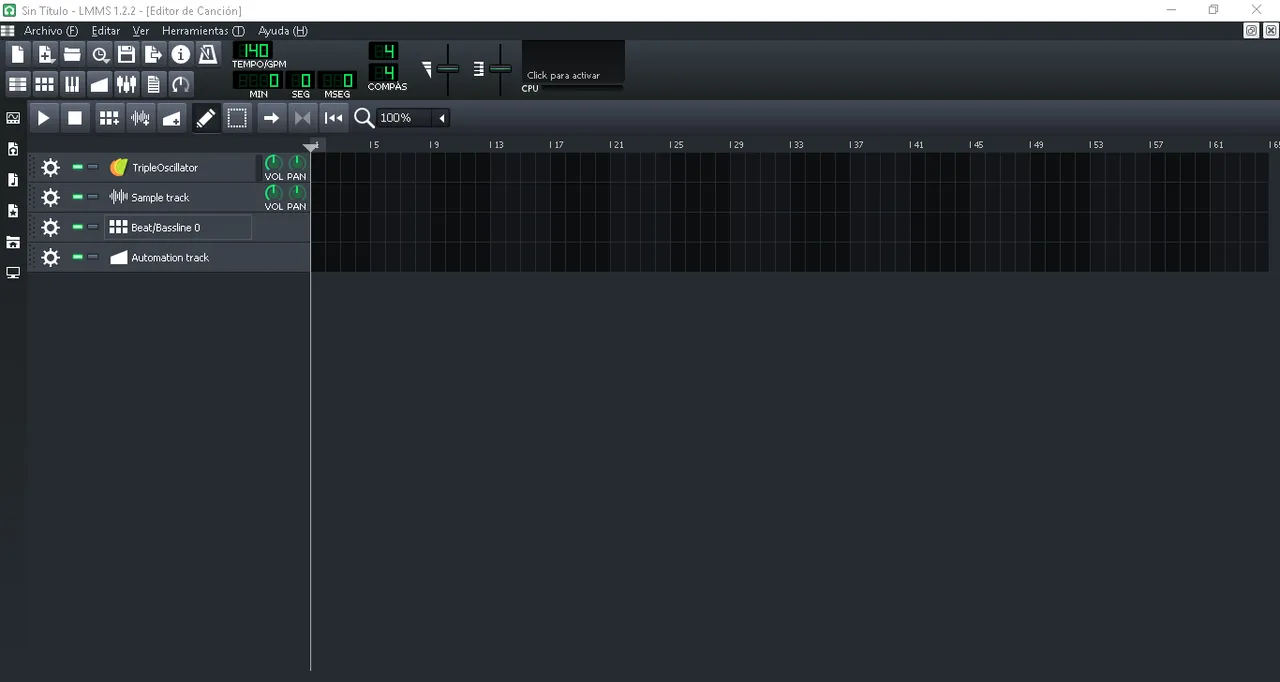Open My Presets sidebar tab
The width and height of the screenshot is (1280, 682).
coord(13,211)
